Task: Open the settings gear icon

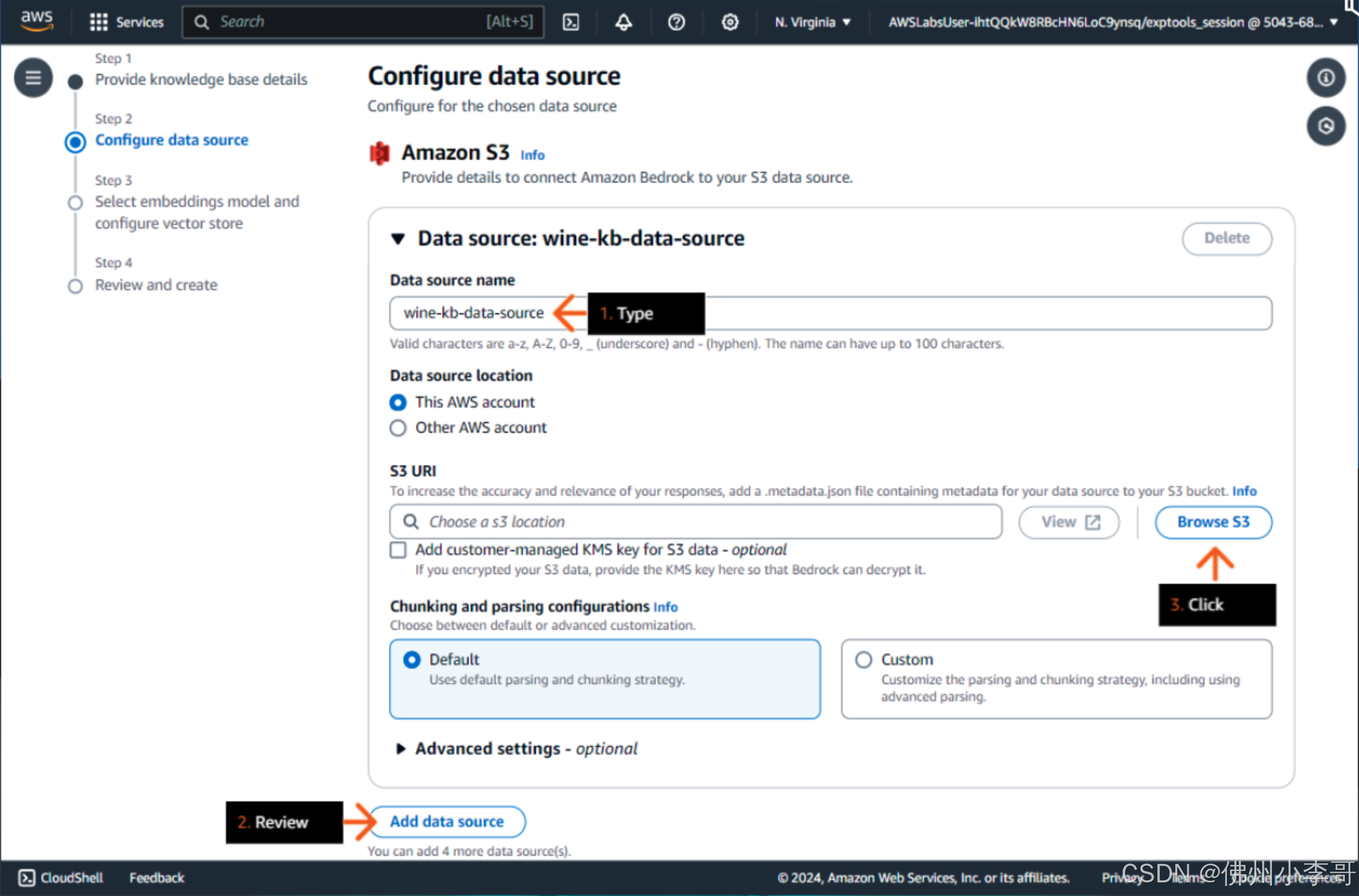Action: pyautogui.click(x=730, y=22)
